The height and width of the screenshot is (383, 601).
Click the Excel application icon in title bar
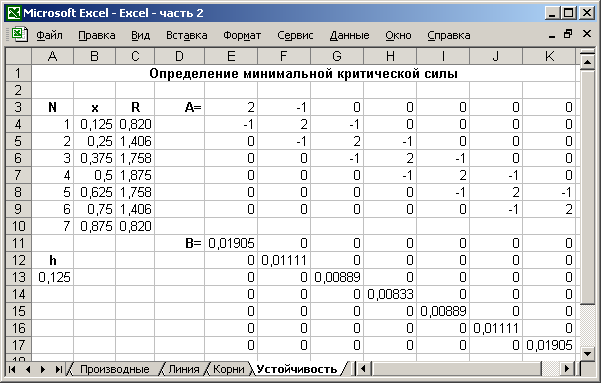pos(14,13)
